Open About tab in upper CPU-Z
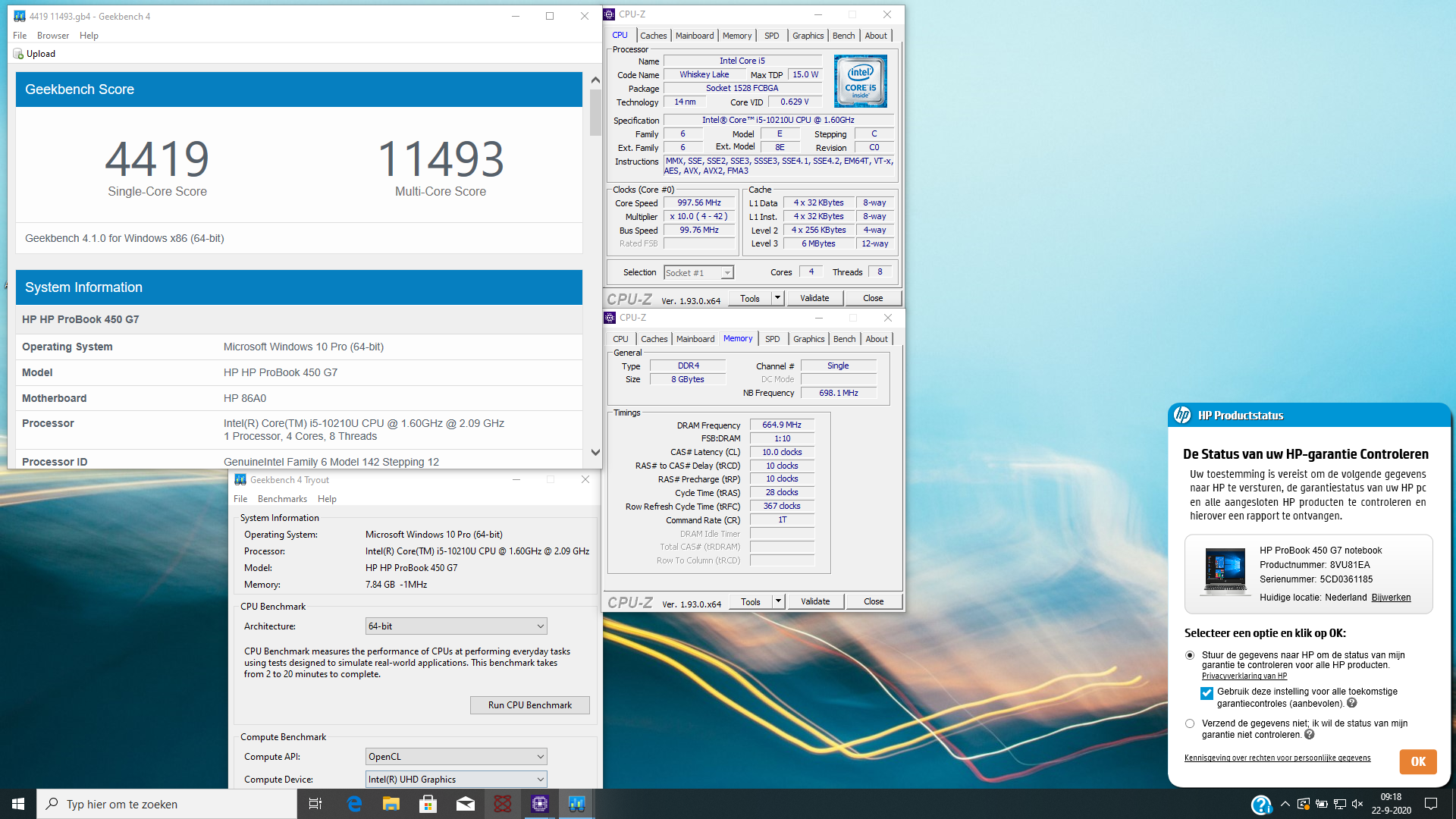 (876, 36)
